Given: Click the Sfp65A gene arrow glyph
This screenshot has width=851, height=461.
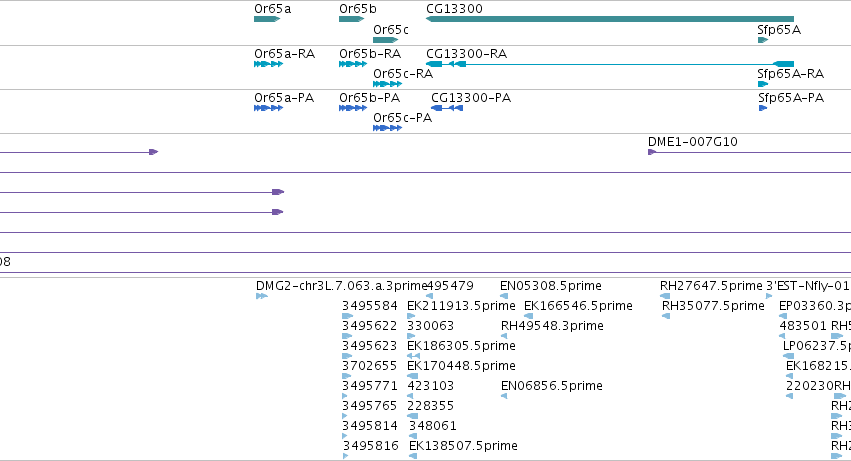Looking at the screenshot, I should pos(763,40).
